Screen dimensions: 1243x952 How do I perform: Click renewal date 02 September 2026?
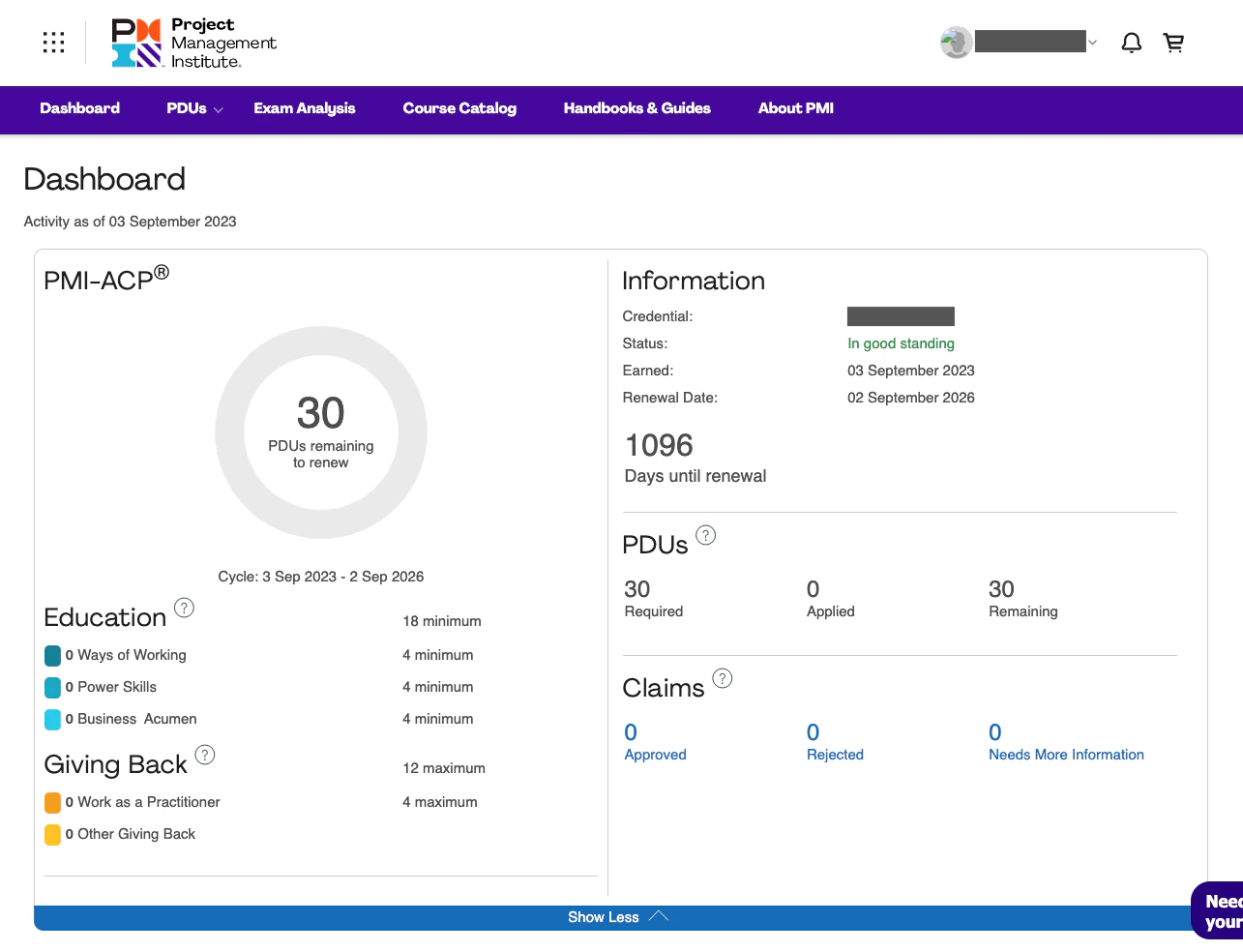tap(911, 398)
